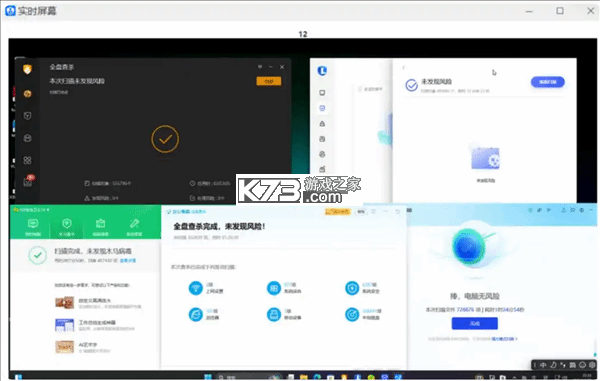The height and width of the screenshot is (381, 600).
Task: Click the sidebar icon with the red badge
Action: tap(28, 181)
